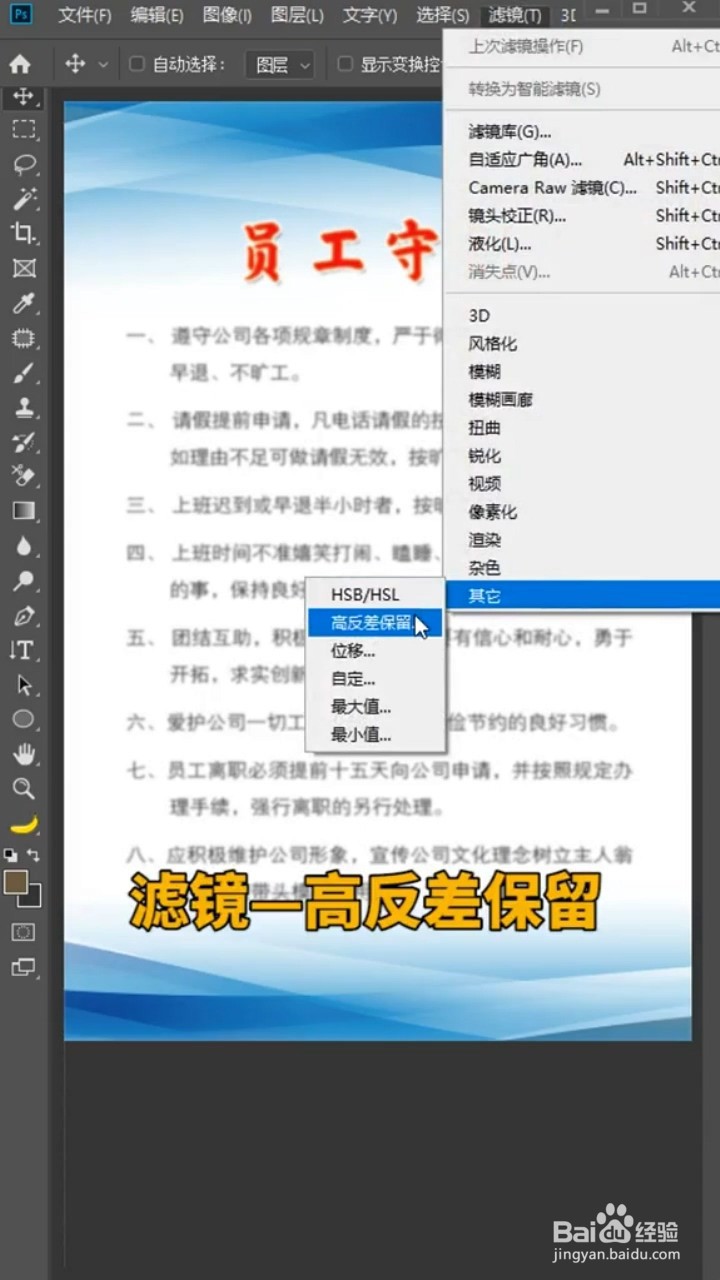Select the Pen tool
Image resolution: width=720 pixels, height=1280 pixels.
(x=24, y=615)
